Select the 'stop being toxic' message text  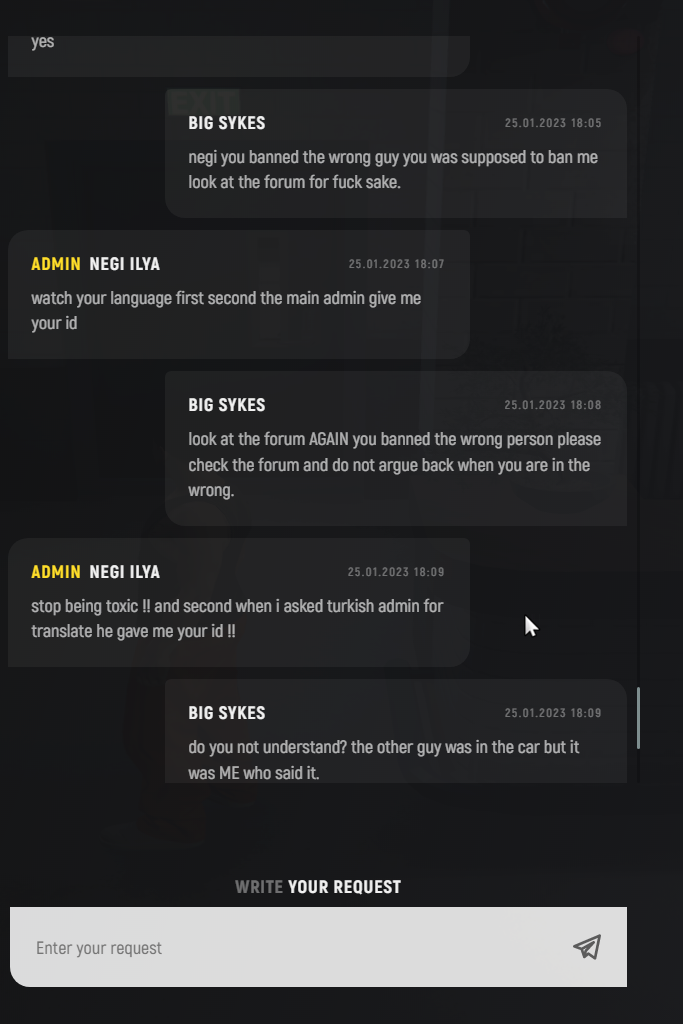(237, 618)
